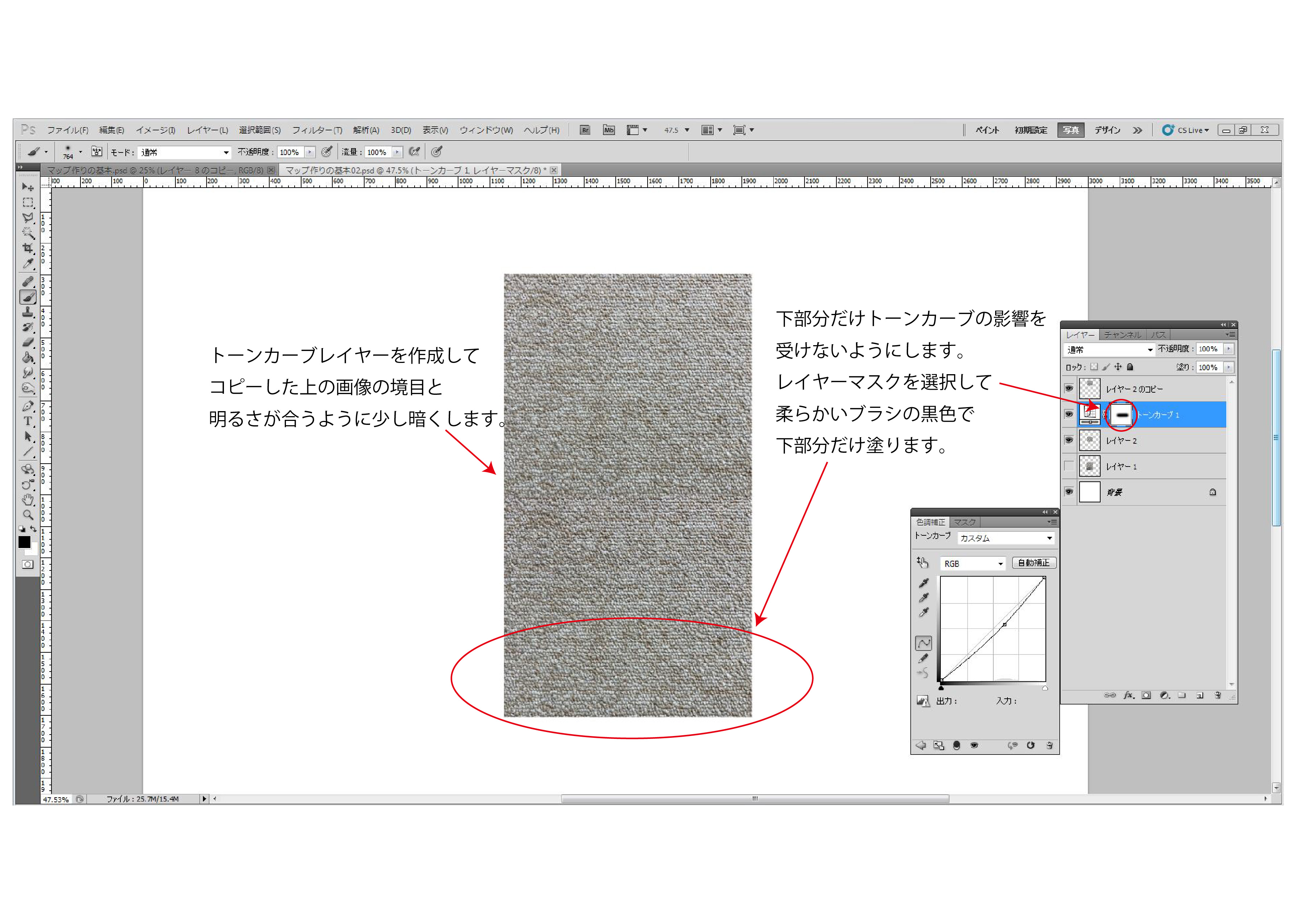Select the Horizontal Type tool
Screen dimensions: 1297x924
(x=27, y=422)
